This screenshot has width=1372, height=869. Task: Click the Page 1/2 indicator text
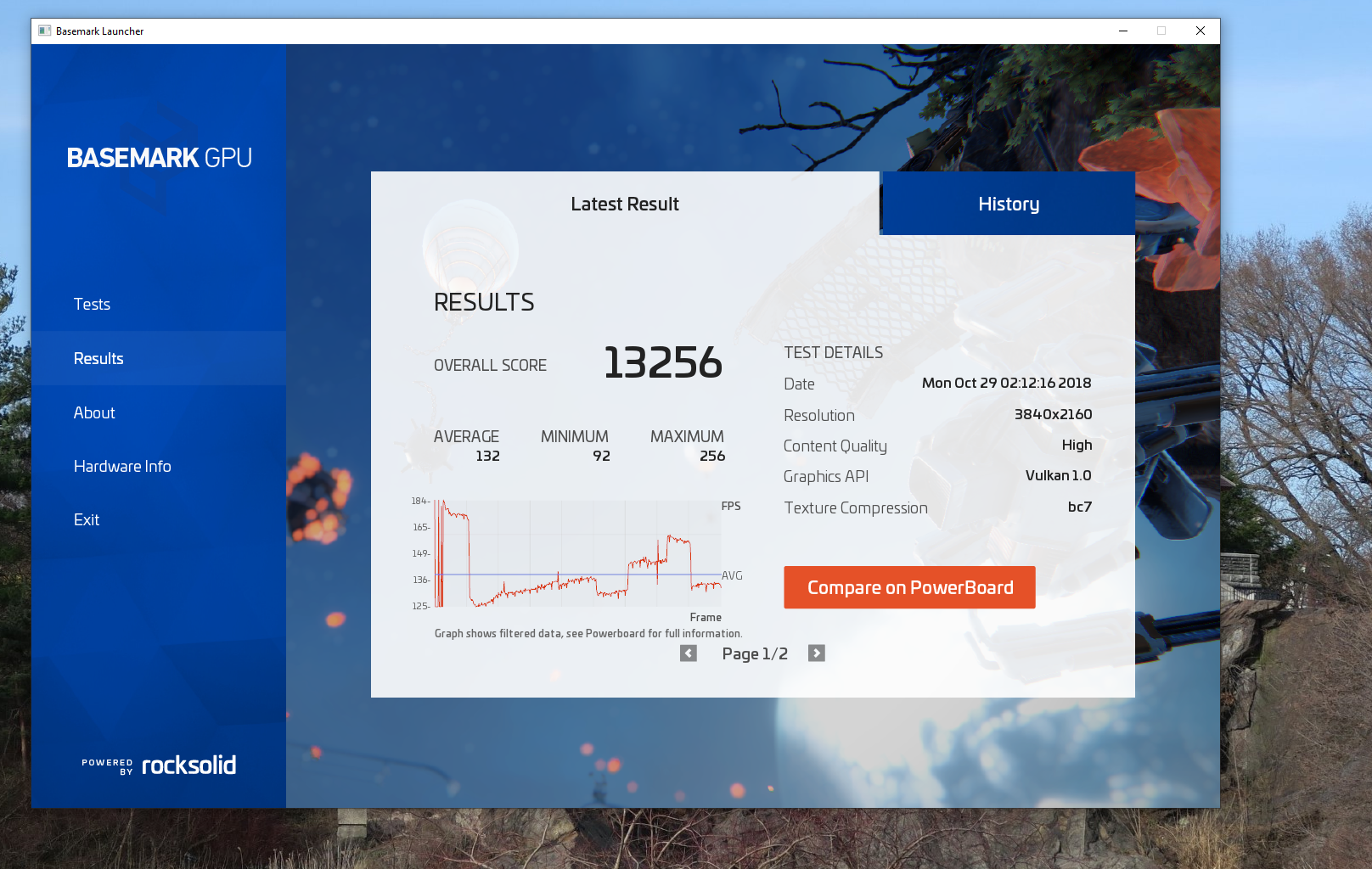[754, 653]
